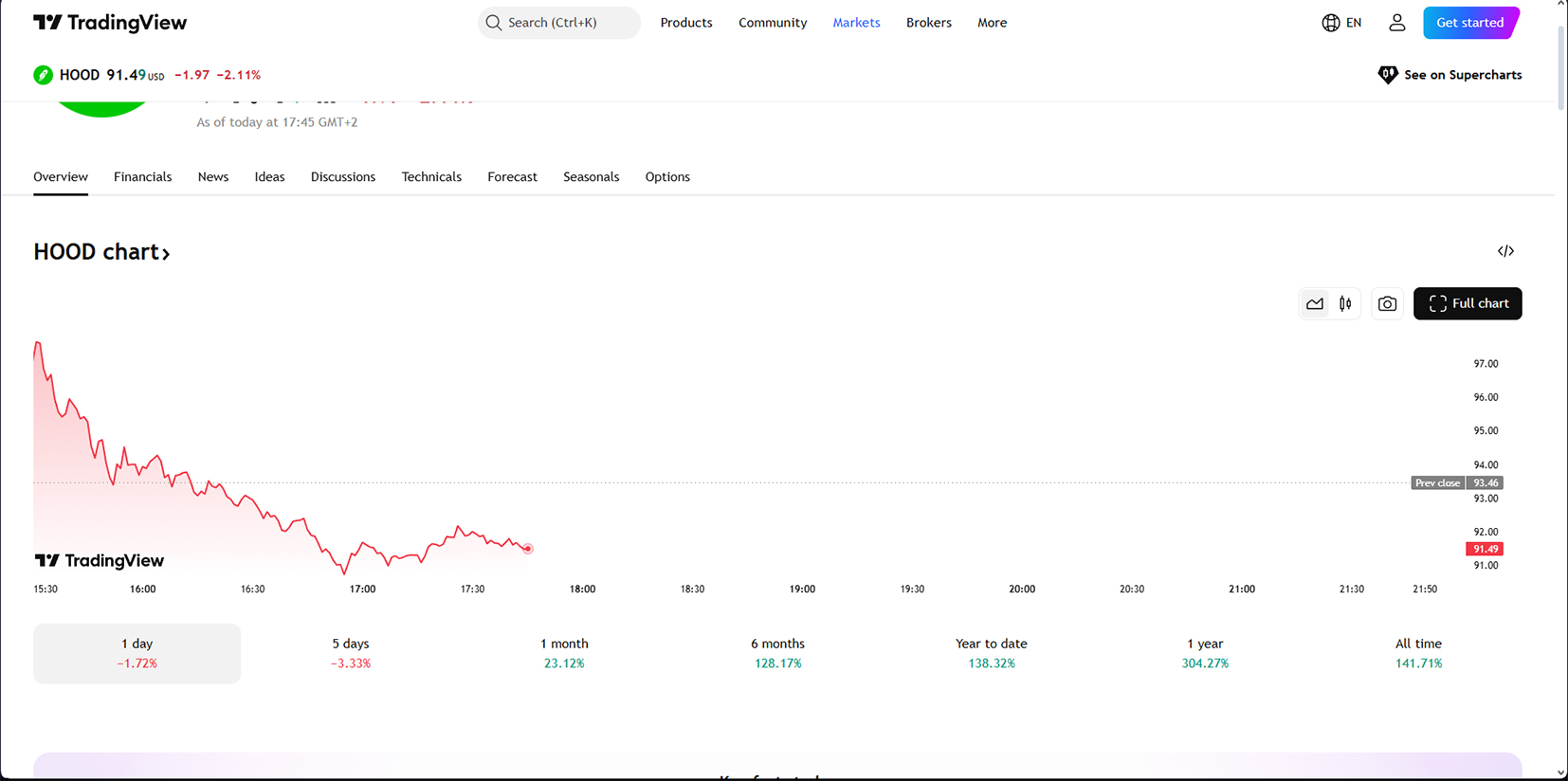Screen dimensions: 1568x781
Task: Click the TradingView watermark logo on chart
Action: click(100, 561)
